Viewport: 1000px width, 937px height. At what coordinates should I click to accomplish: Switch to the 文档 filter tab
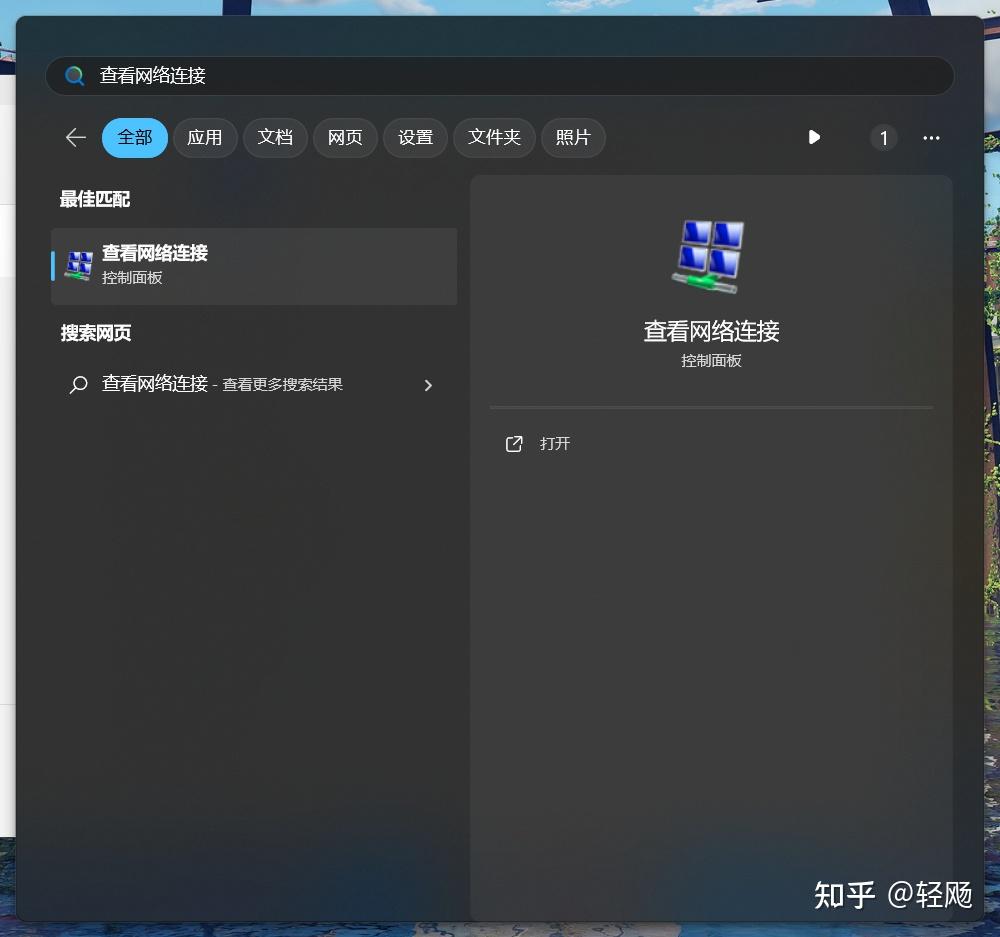coord(275,138)
